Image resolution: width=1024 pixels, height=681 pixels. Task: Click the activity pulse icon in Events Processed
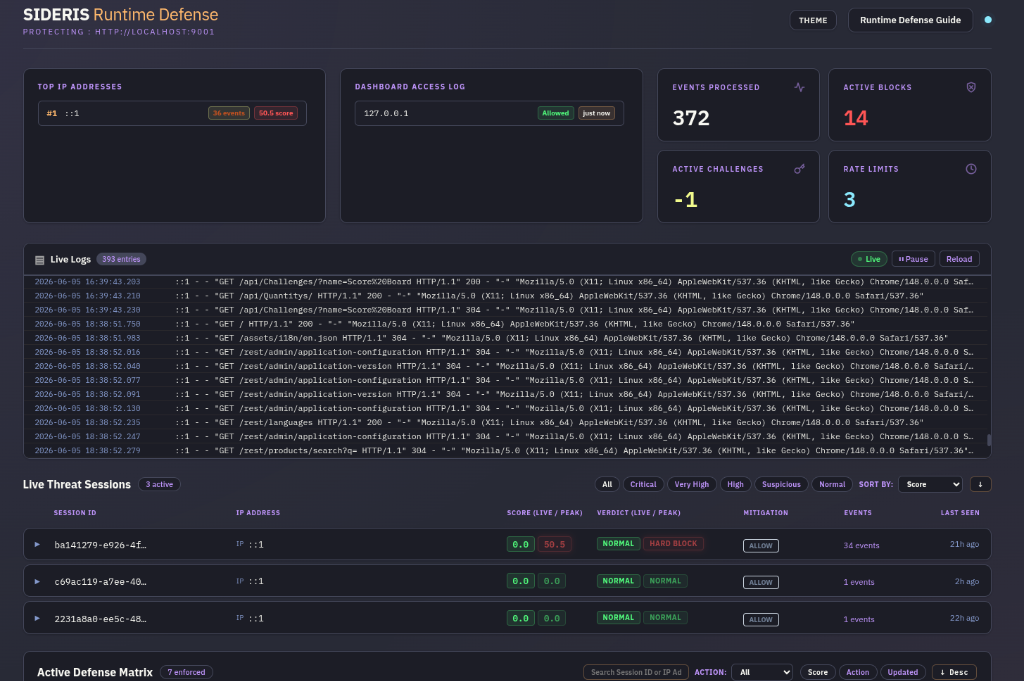[x=799, y=87]
